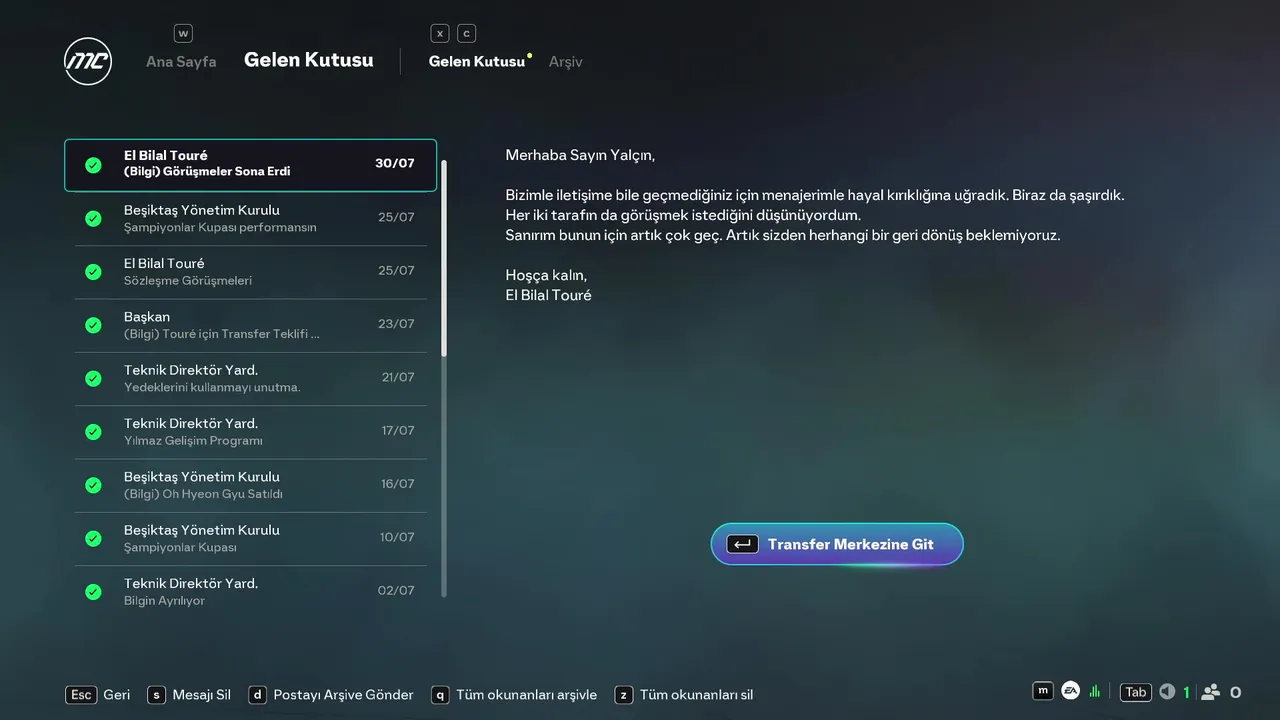
Task: Click Mesajı Sil to delete the message
Action: [189, 694]
